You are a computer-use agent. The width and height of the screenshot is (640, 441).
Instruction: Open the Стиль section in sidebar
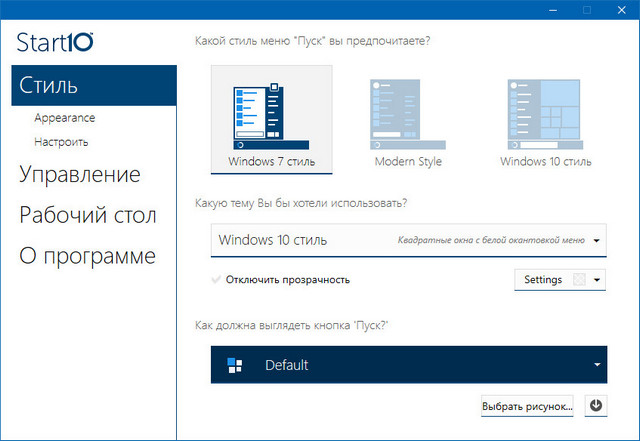[x=94, y=85]
